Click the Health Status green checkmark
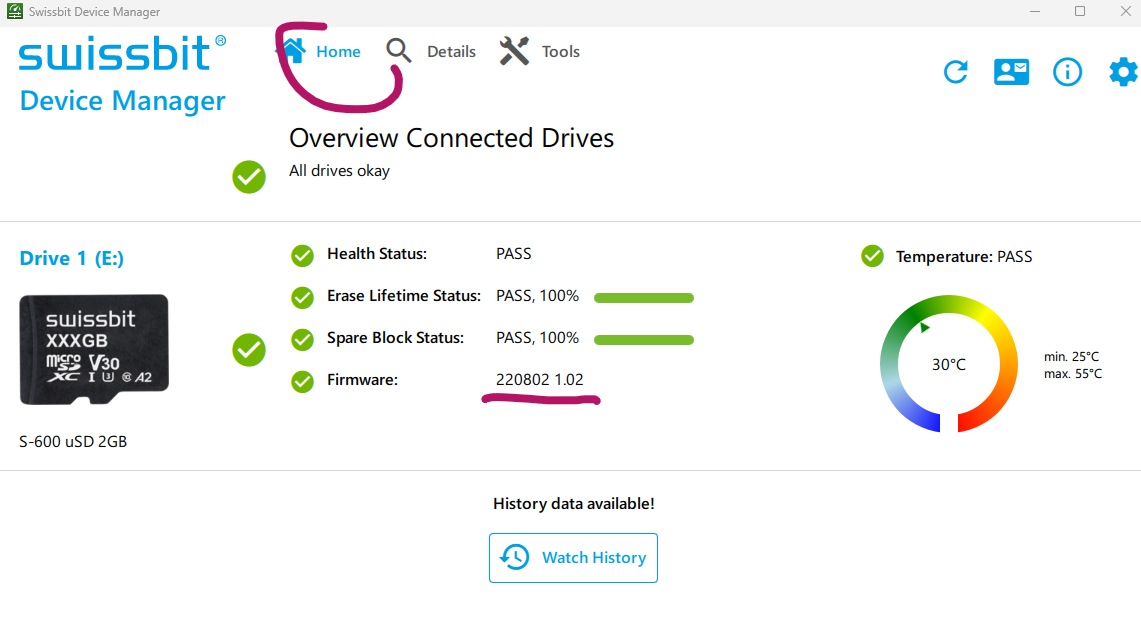The image size is (1141, 628). [302, 256]
